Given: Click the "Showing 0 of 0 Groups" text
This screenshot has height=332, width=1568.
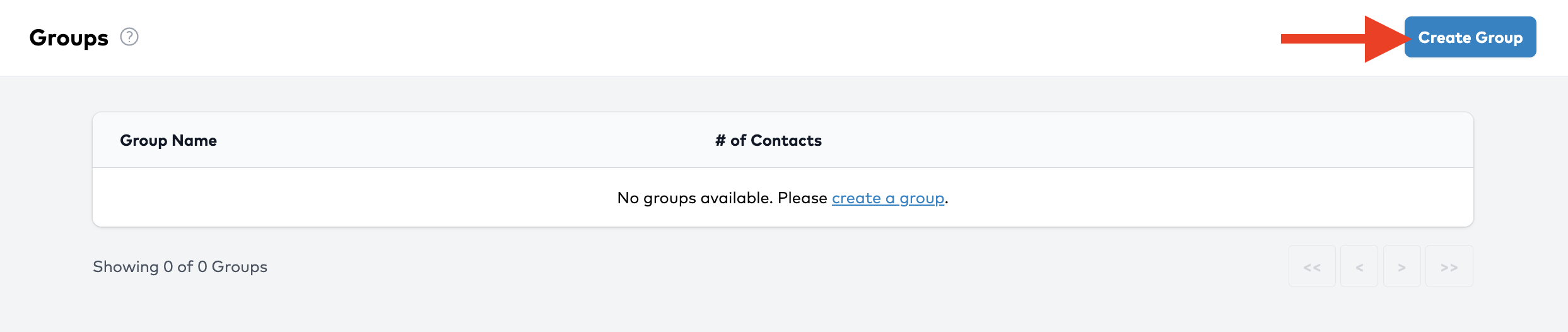Looking at the screenshot, I should point(180,267).
